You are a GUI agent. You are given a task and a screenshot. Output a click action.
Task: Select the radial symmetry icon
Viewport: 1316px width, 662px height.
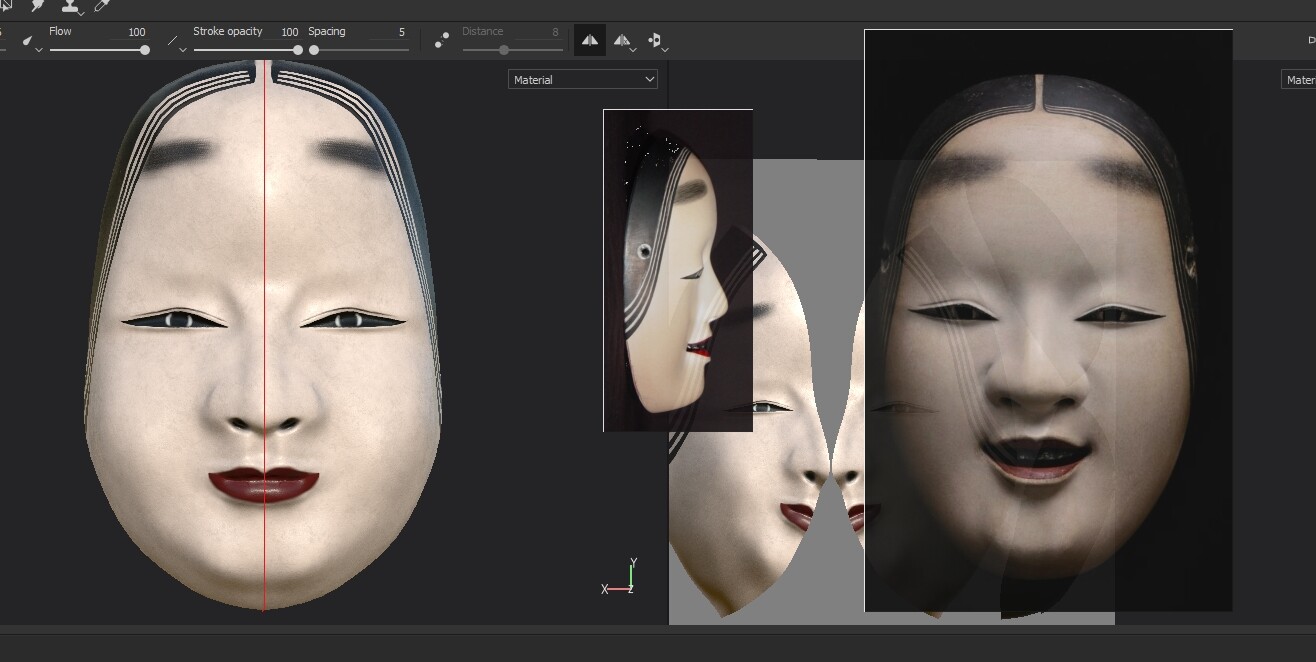(654, 40)
